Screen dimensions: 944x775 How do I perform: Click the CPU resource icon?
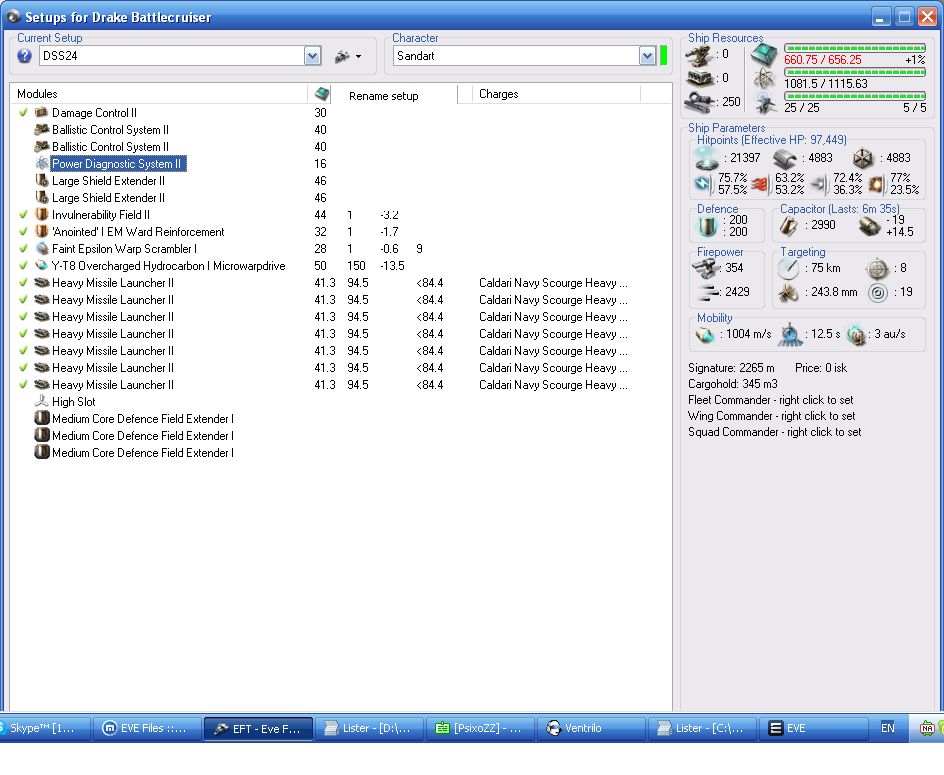764,55
